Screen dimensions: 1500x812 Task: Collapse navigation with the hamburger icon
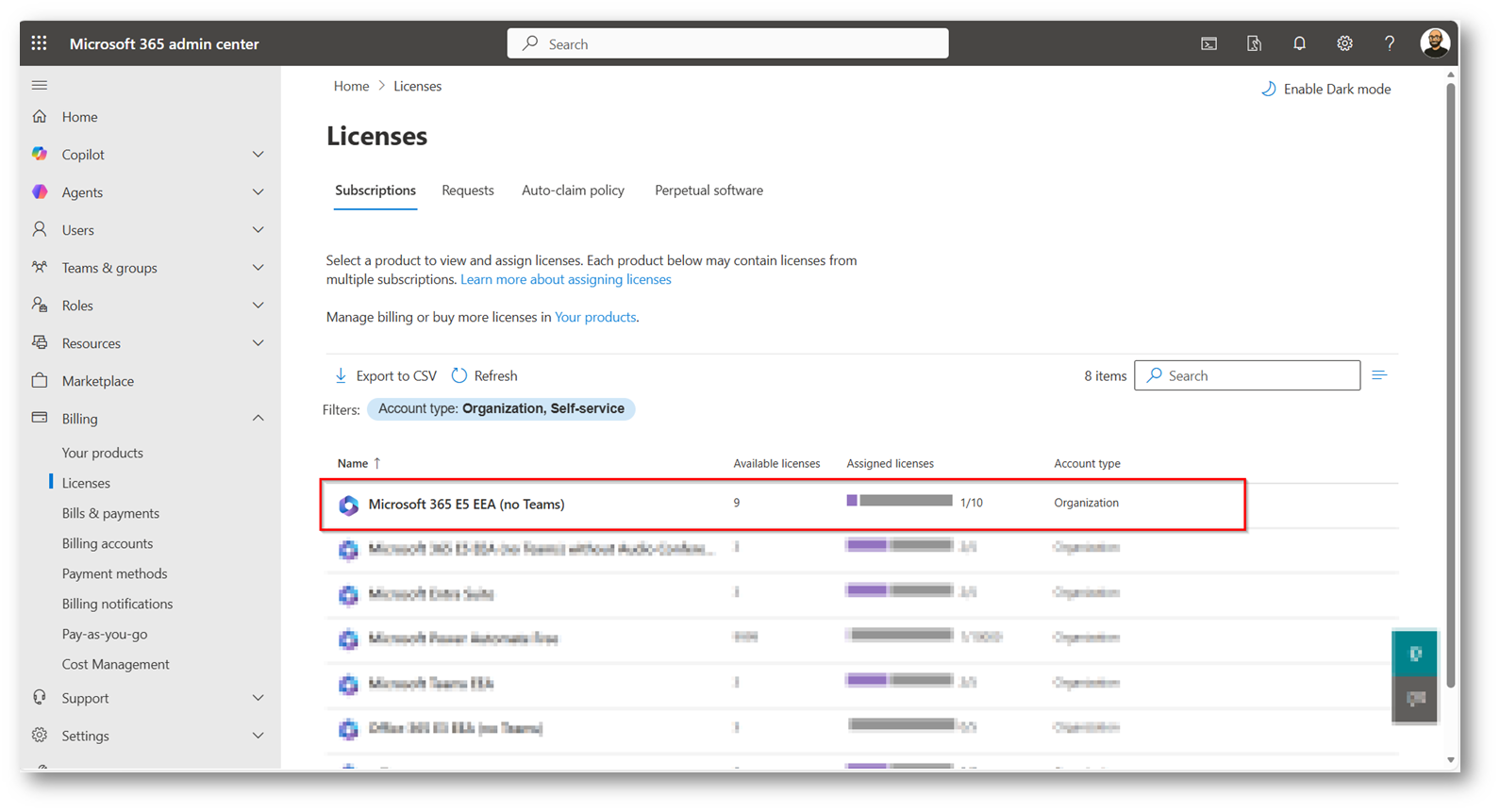[x=40, y=85]
